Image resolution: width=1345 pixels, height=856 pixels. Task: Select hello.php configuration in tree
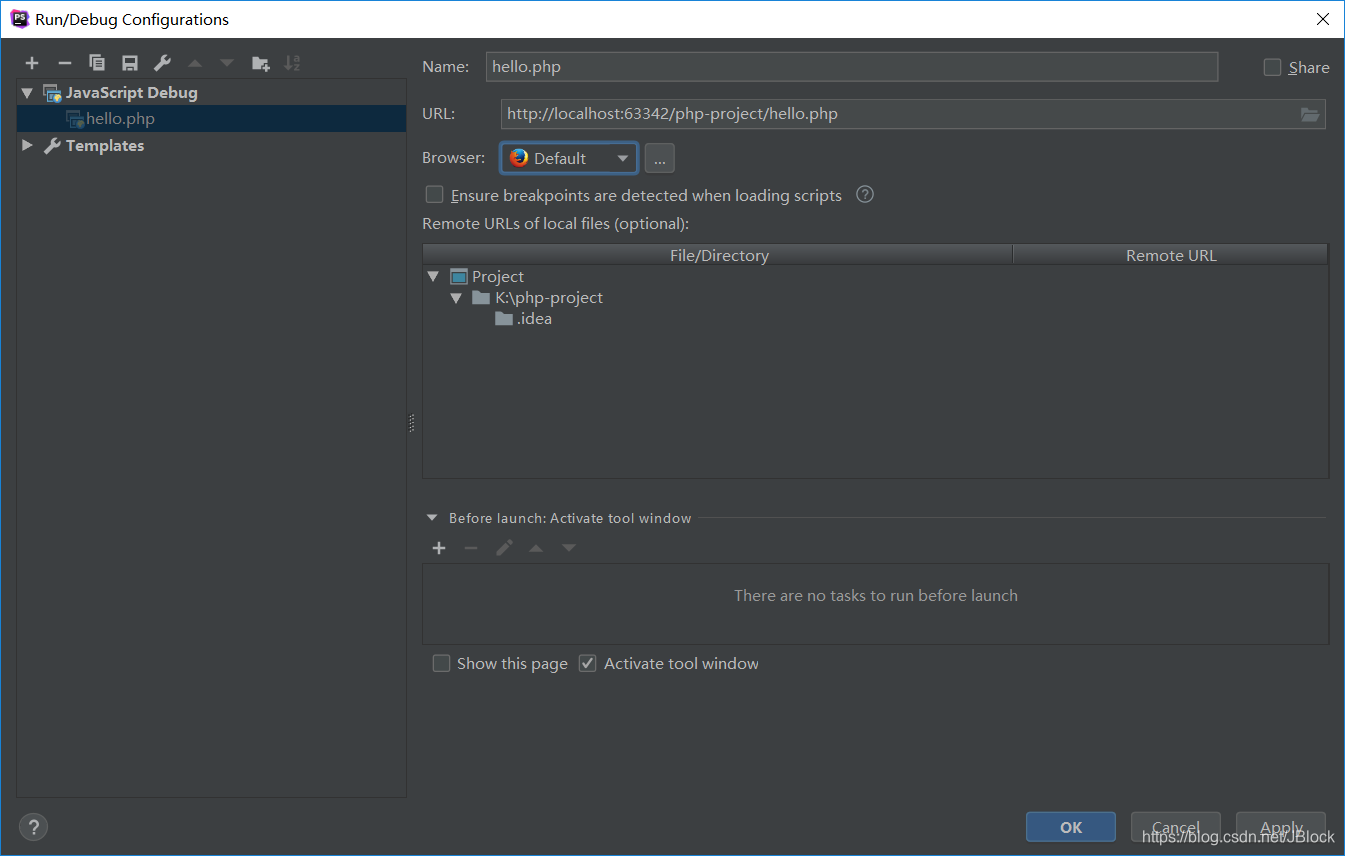[x=211, y=119]
